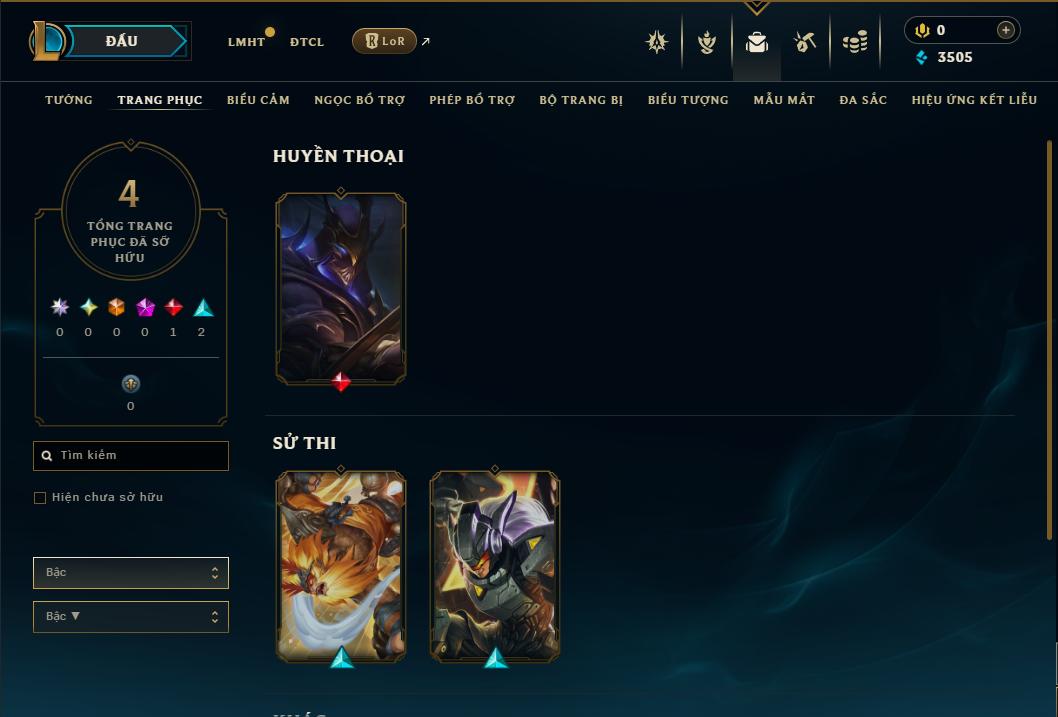The height and width of the screenshot is (717, 1058).
Task: Open the Collection briefcase icon
Action: click(756, 42)
